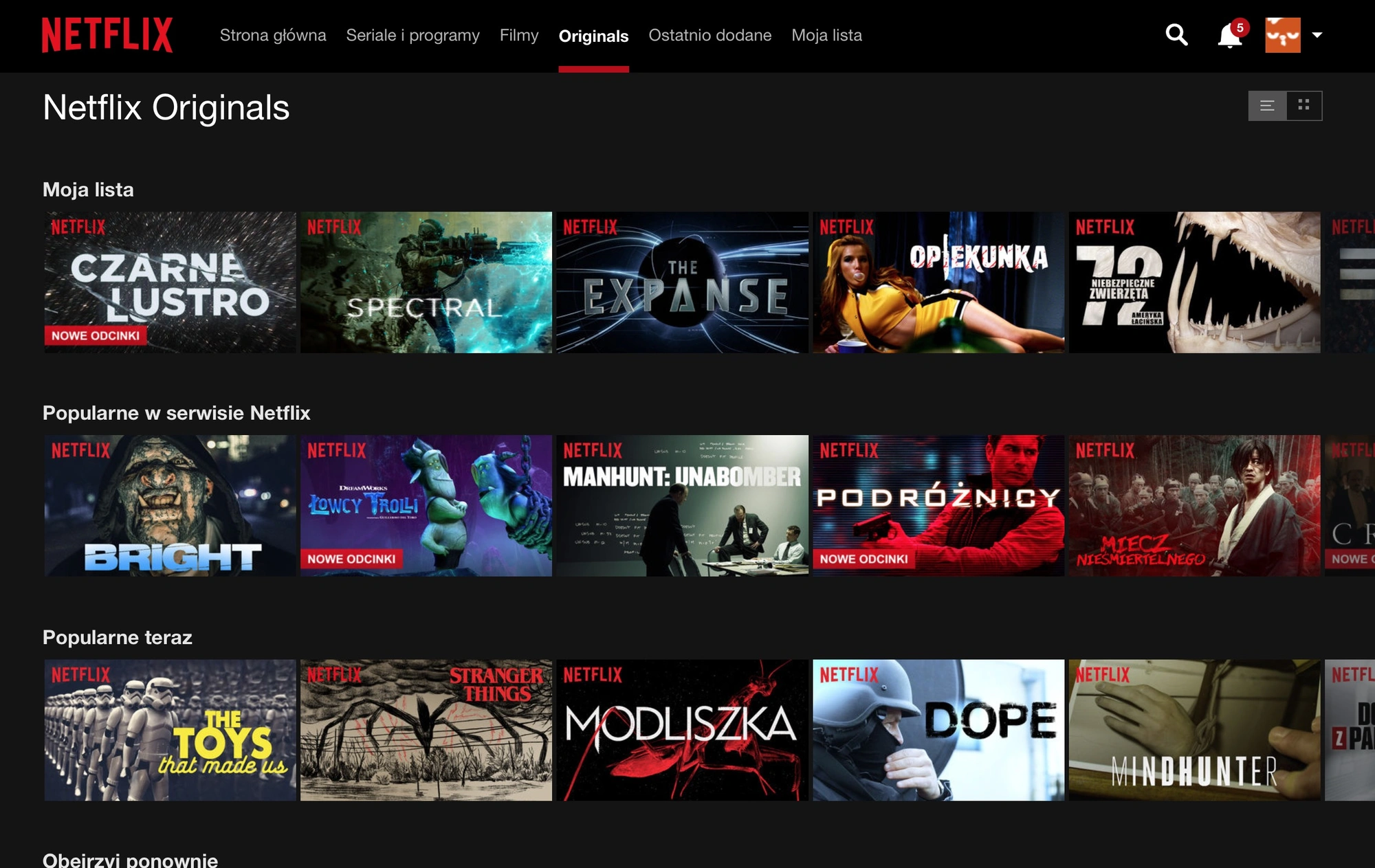This screenshot has width=1375, height=868.
Task: Open the Dope series thumbnail
Action: (x=938, y=730)
